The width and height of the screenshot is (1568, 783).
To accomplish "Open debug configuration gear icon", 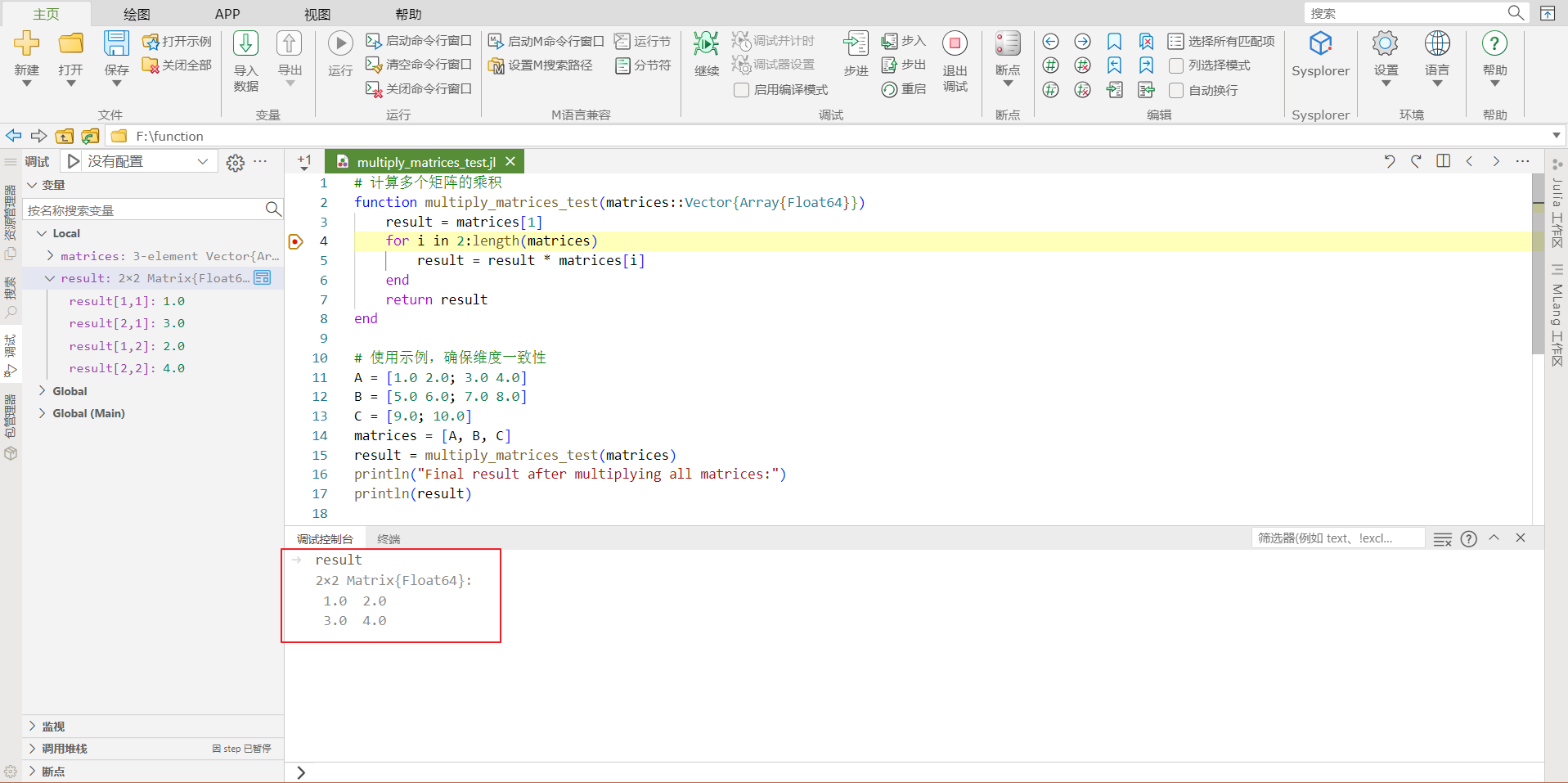I will tap(236, 162).
